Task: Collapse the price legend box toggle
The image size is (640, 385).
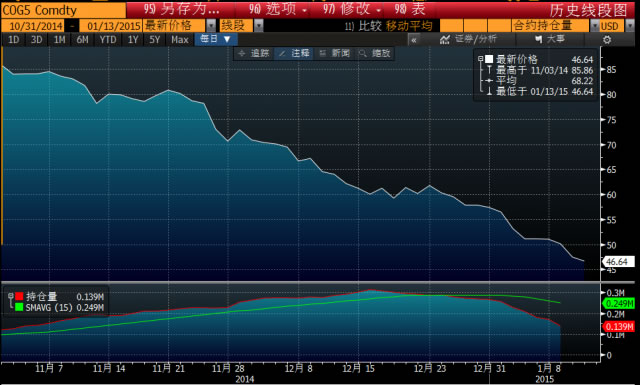Action: [x=480, y=59]
